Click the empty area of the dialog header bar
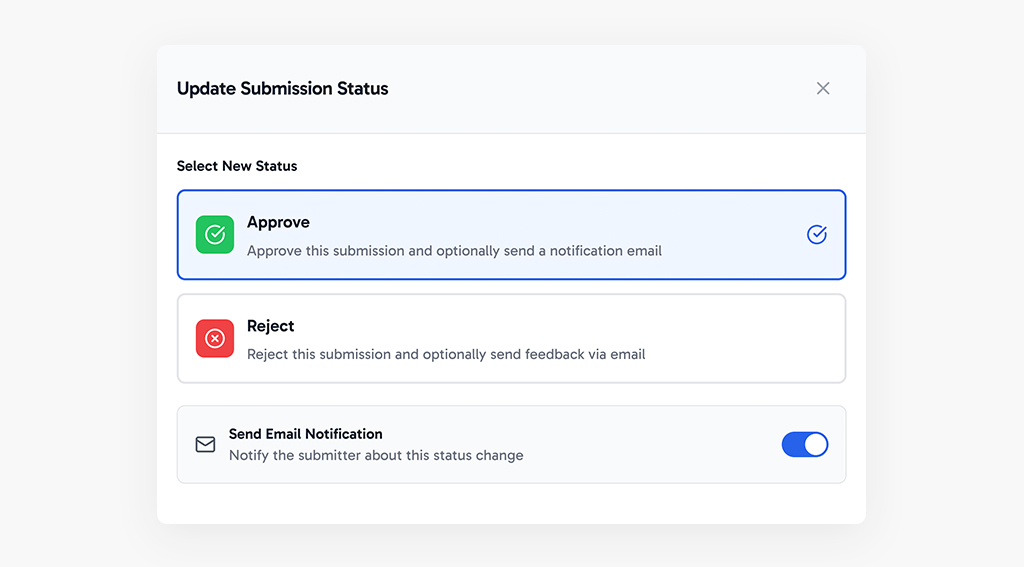The width and height of the screenshot is (1024, 567). tap(600, 88)
